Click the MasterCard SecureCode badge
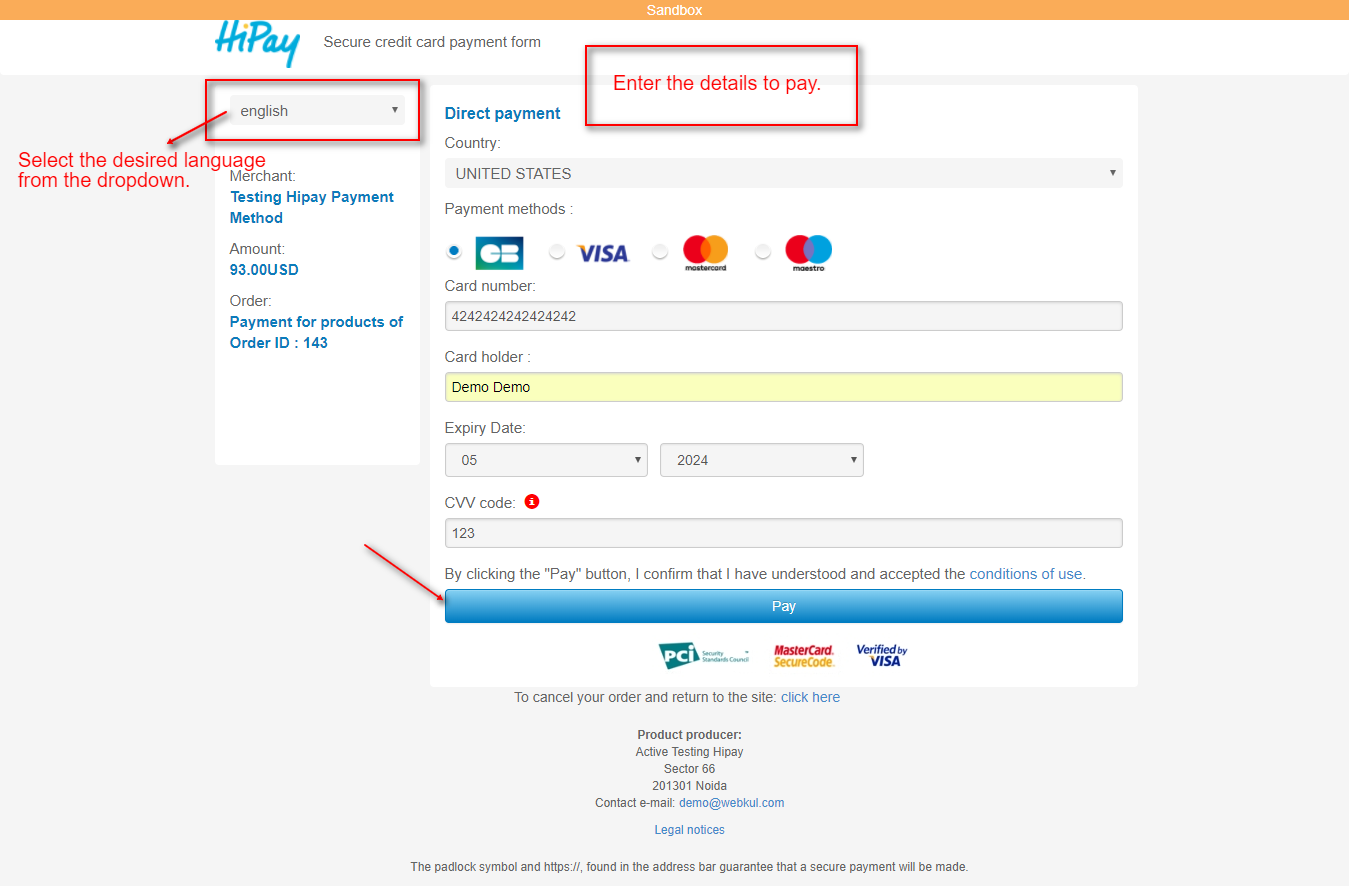Image resolution: width=1349 pixels, height=886 pixels. (804, 655)
